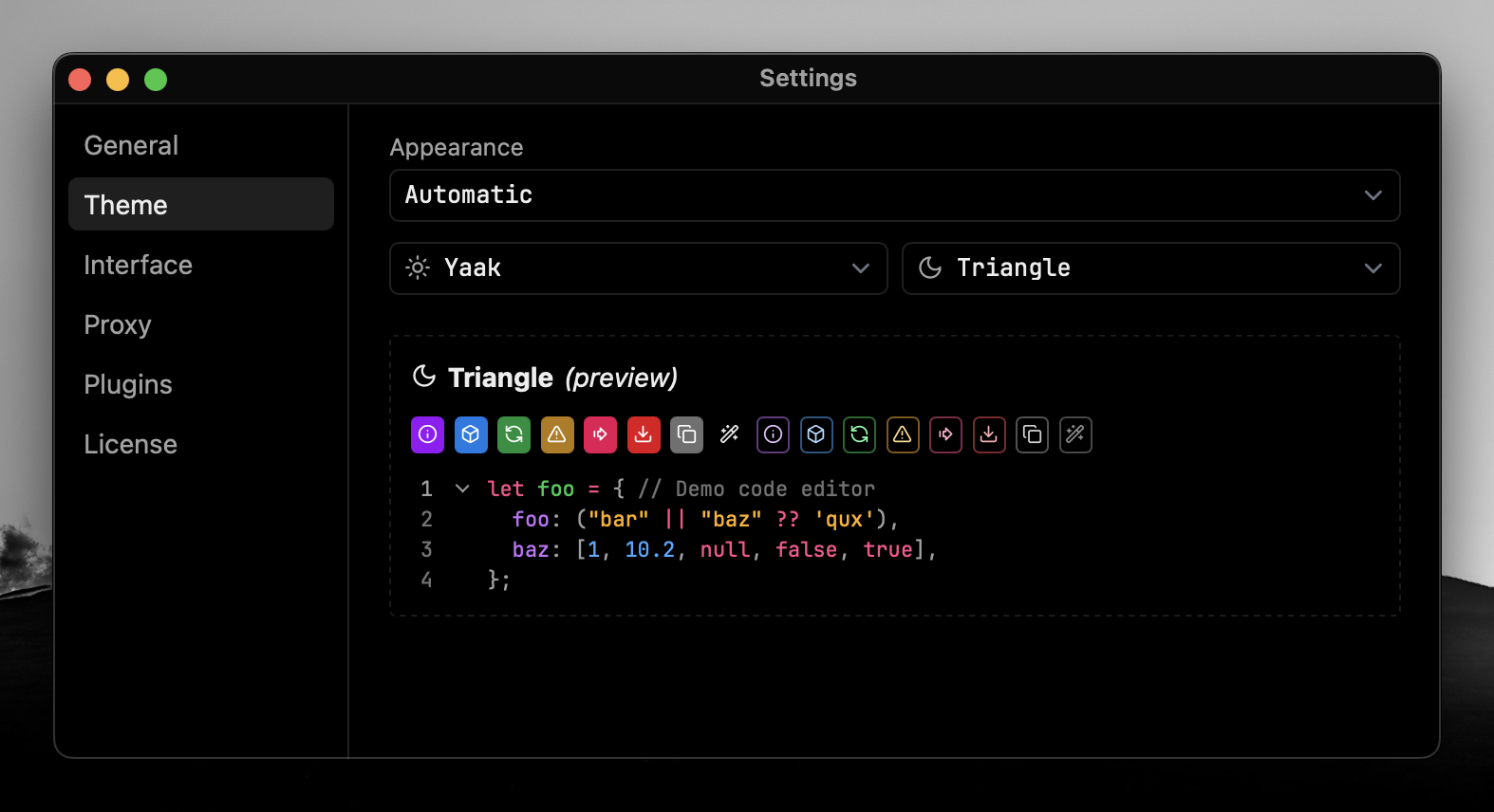Open the Triangle dark theme dropdown
This screenshot has height=812, width=1494.
pos(1150,268)
